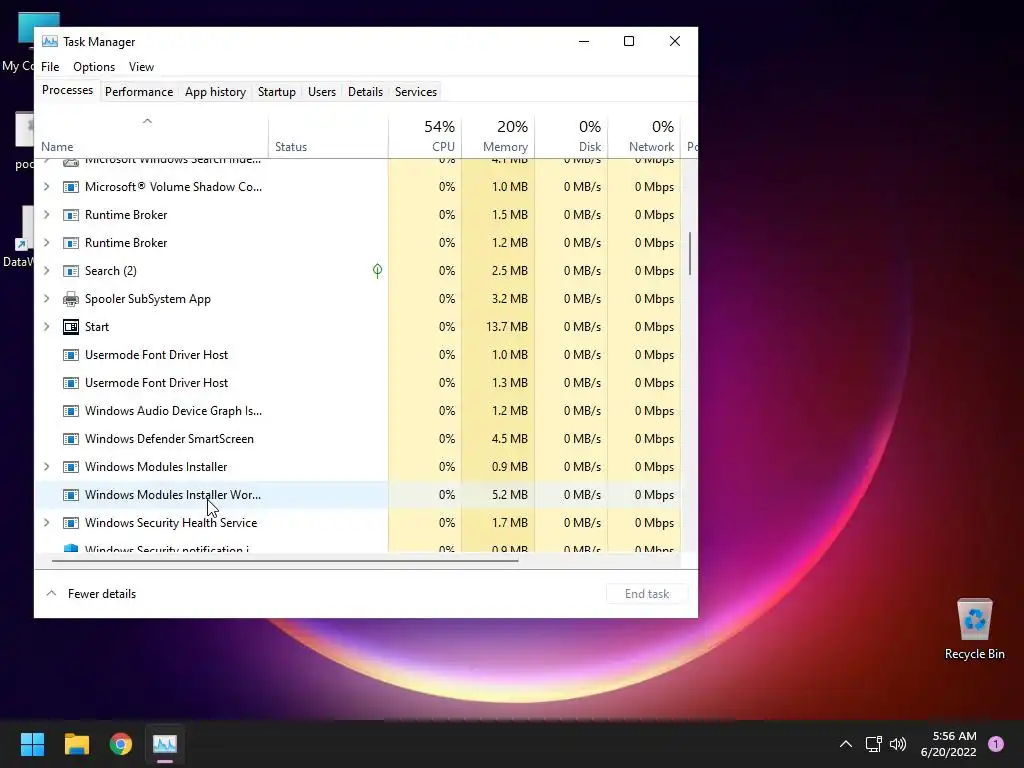The height and width of the screenshot is (768, 1024).
Task: Expand the Windows Modules Installer row
Action: [x=46, y=467]
